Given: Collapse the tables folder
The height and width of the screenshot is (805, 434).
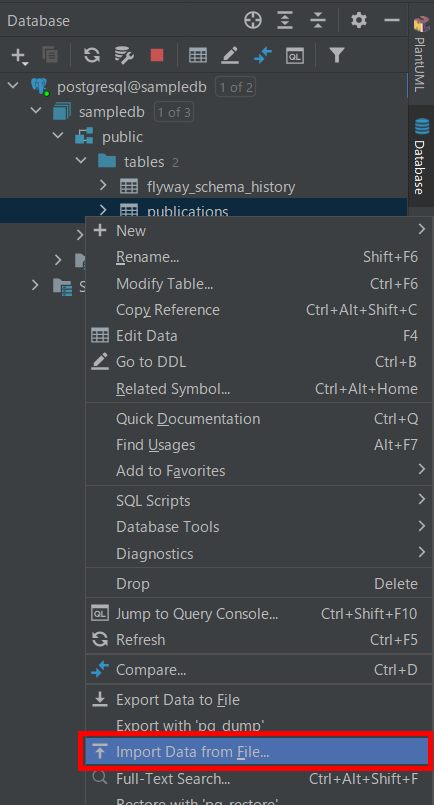Looking at the screenshot, I should (x=81, y=161).
